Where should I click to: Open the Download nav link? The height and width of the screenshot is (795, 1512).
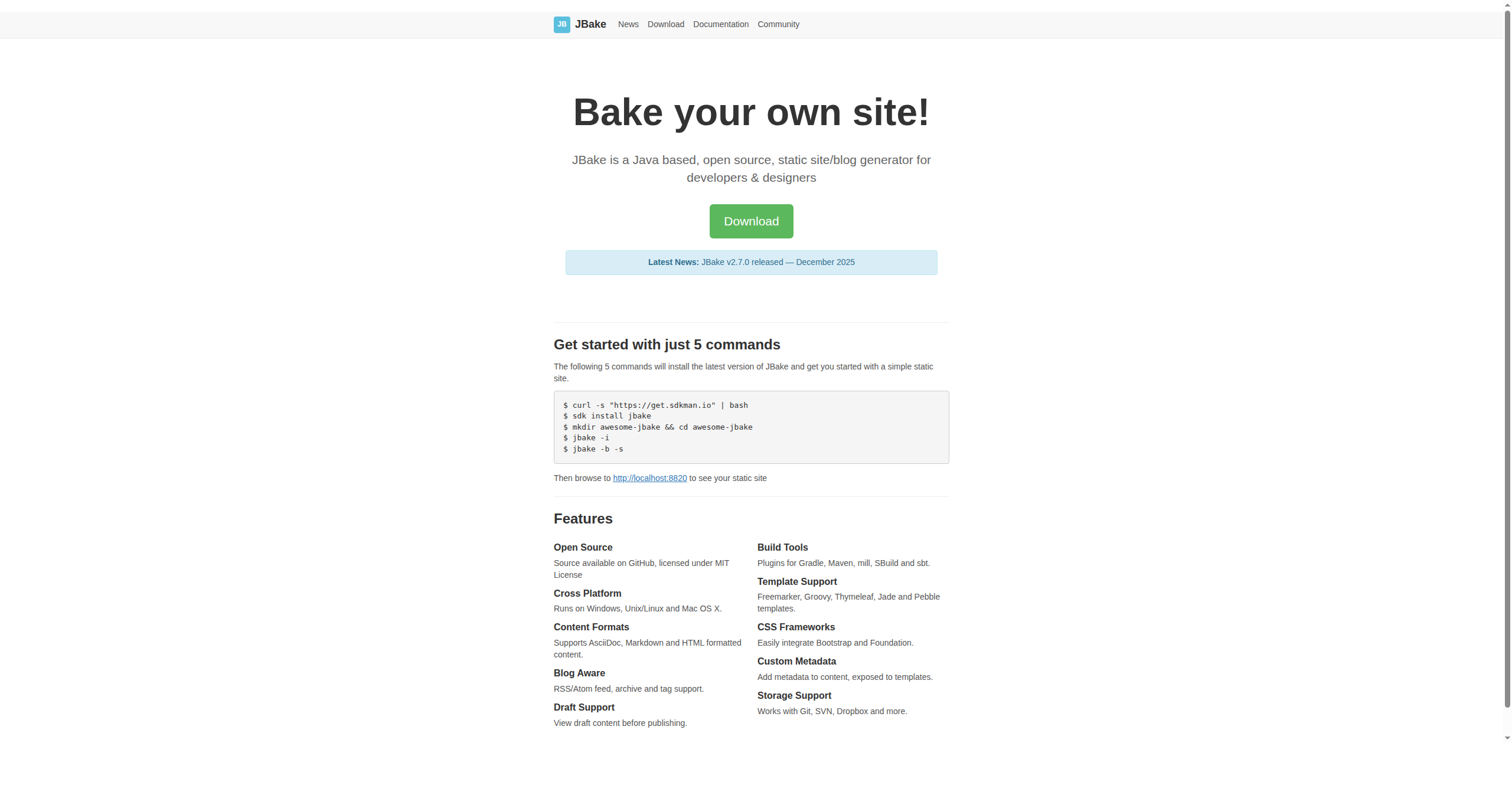pyautogui.click(x=665, y=24)
